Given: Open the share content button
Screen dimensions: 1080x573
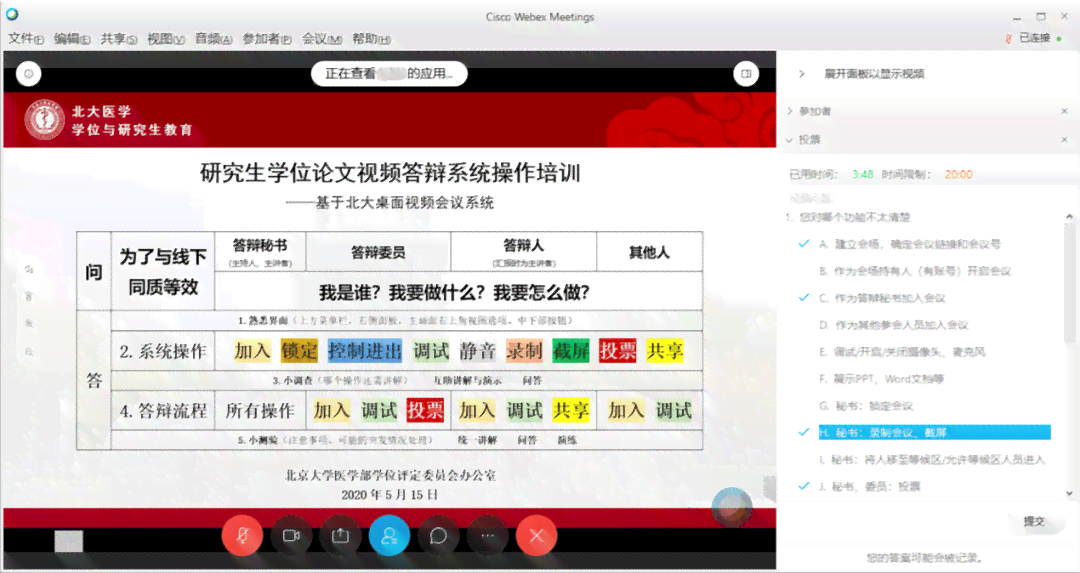Looking at the screenshot, I should coord(340,535).
